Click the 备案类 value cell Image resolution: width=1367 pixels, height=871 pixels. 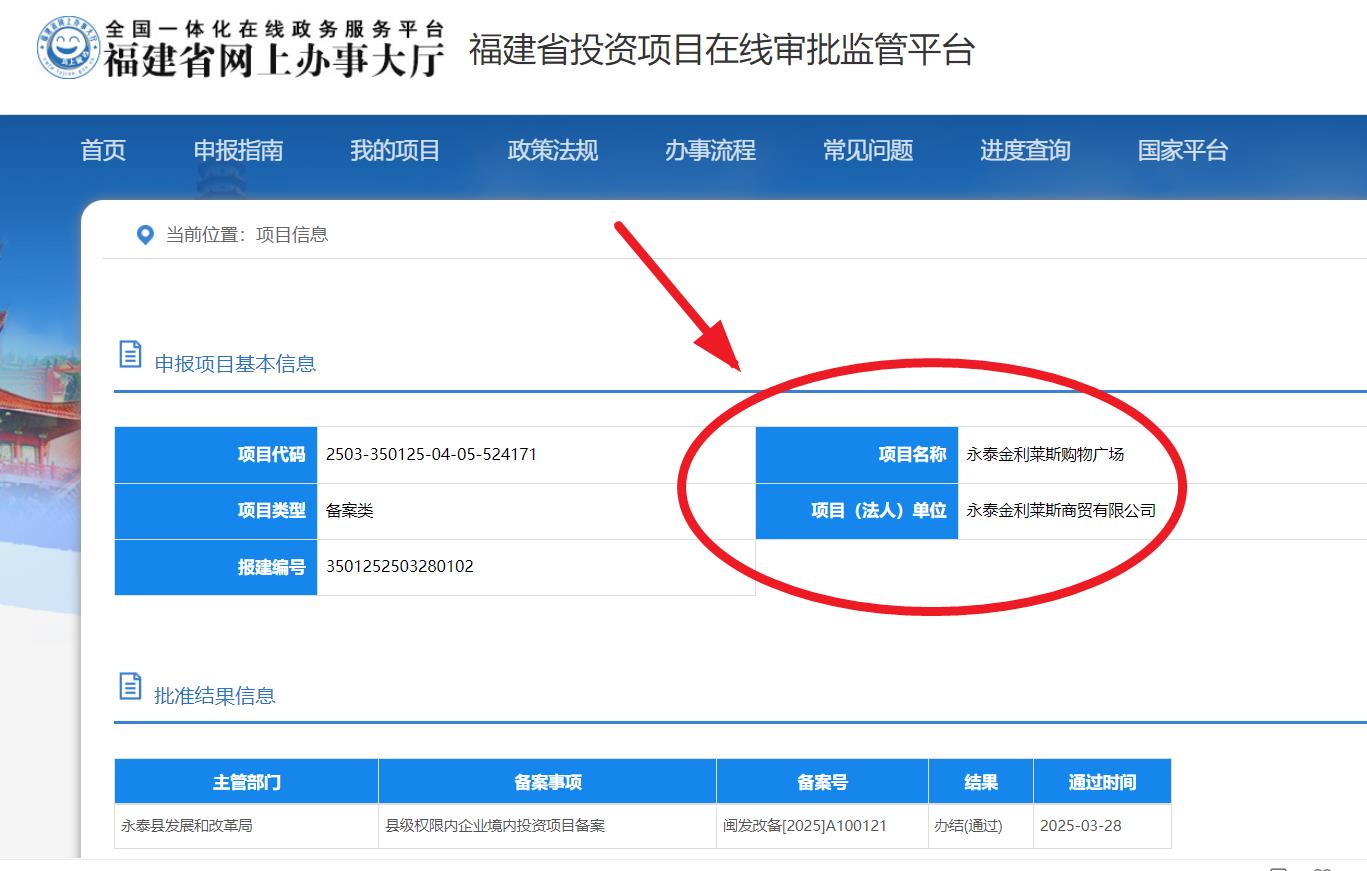tap(536, 511)
